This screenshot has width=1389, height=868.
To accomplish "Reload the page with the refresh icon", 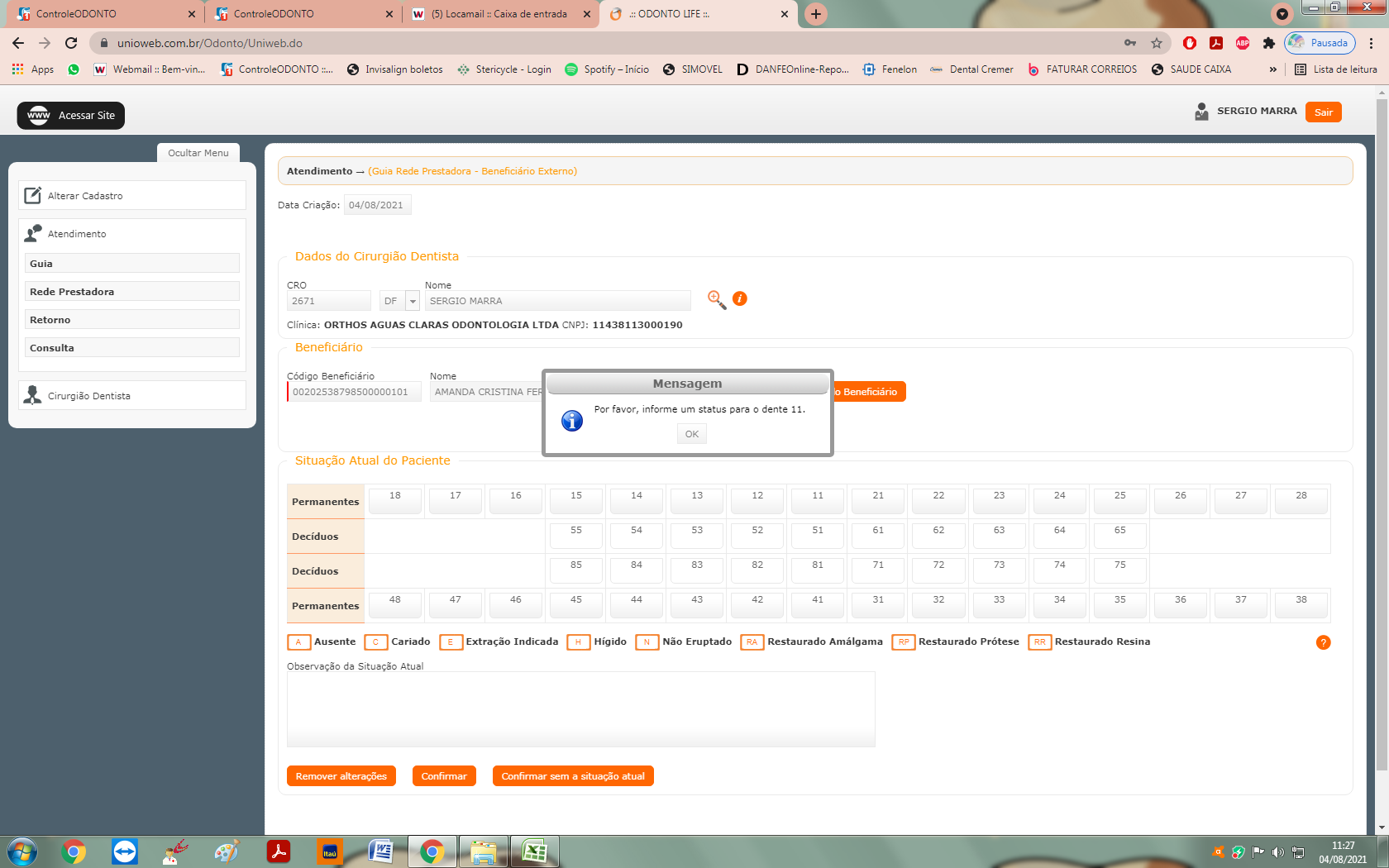I will [71, 43].
